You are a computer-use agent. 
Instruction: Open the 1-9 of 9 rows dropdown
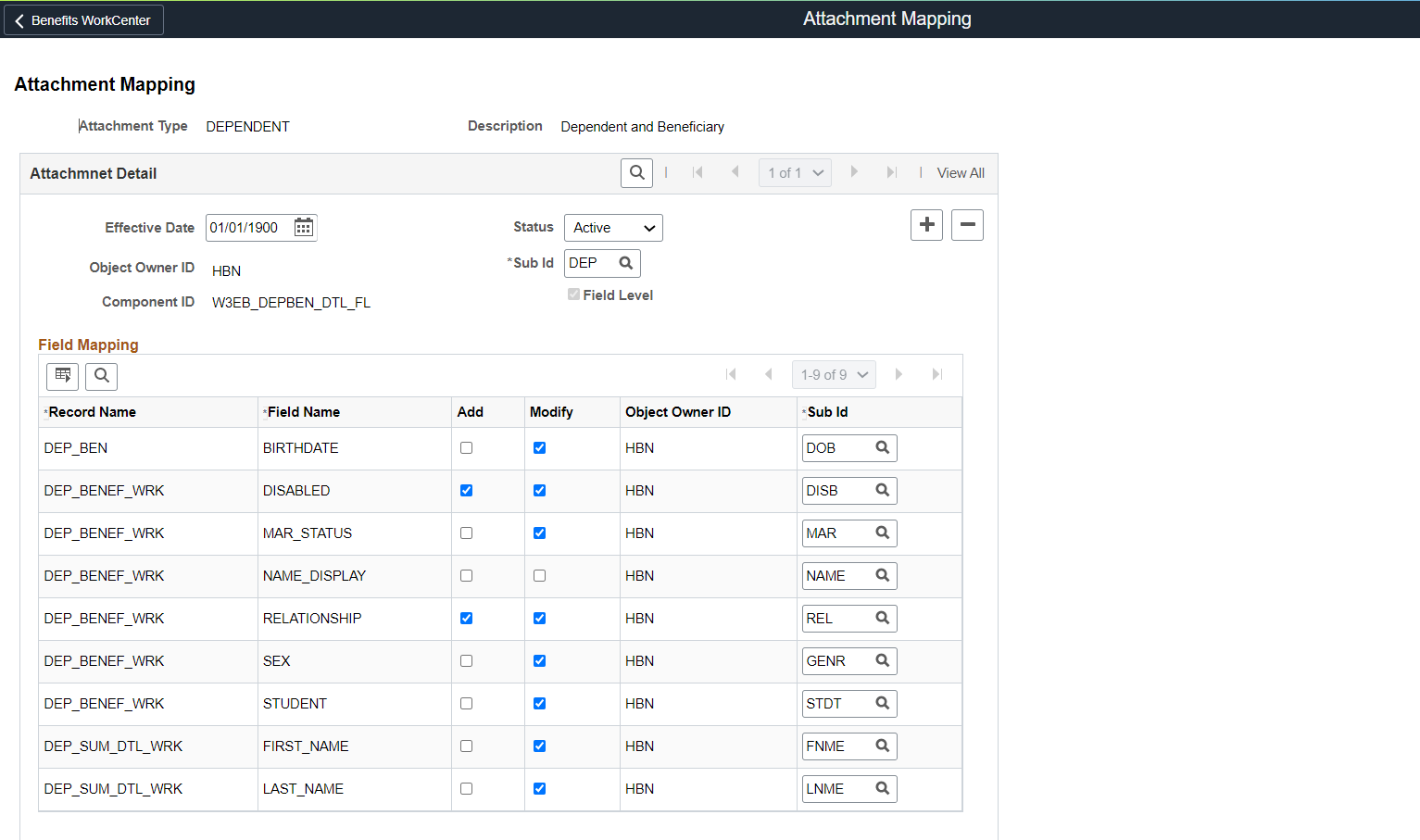[834, 375]
